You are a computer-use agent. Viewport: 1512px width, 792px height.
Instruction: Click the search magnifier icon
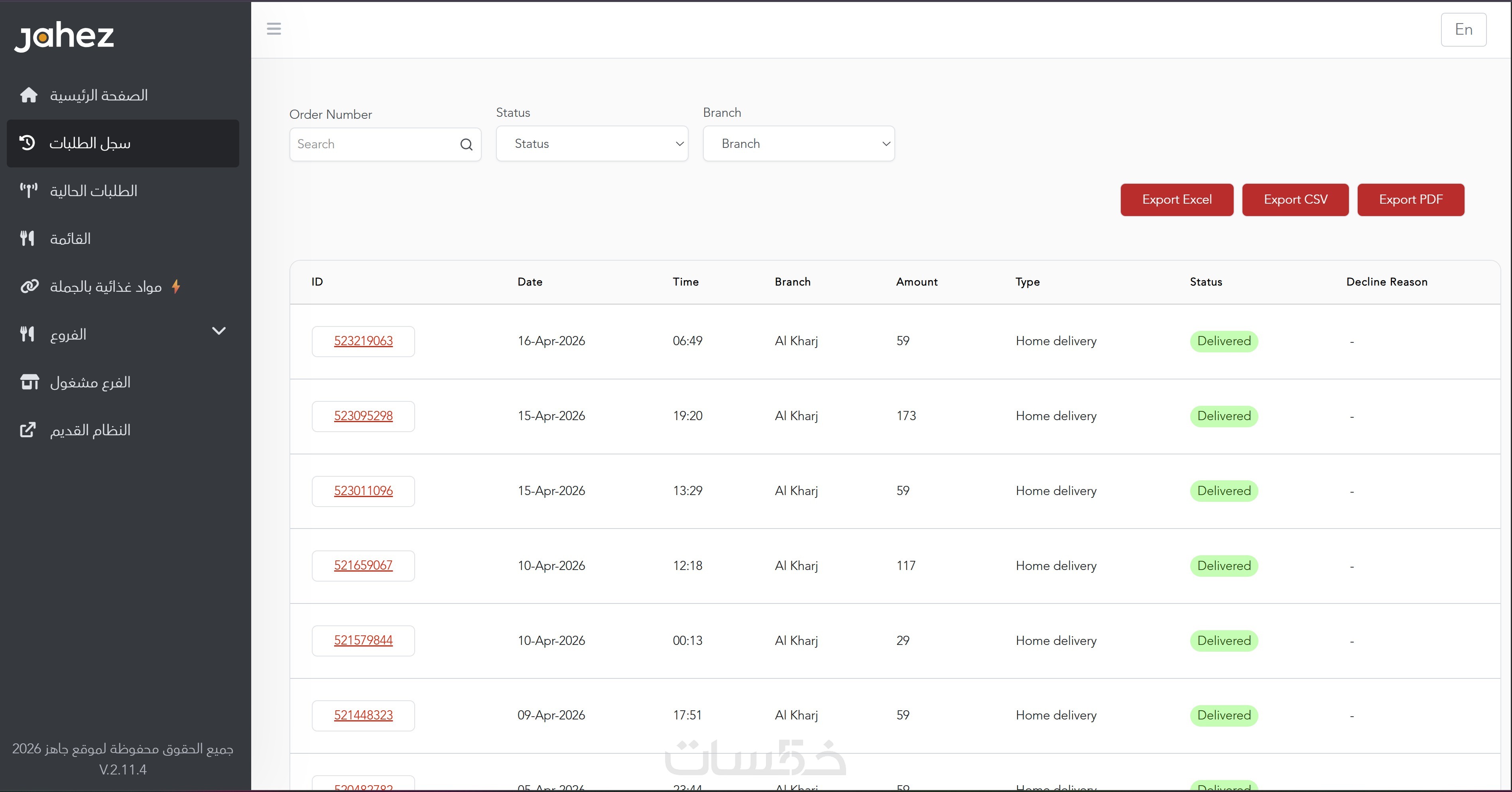466,144
